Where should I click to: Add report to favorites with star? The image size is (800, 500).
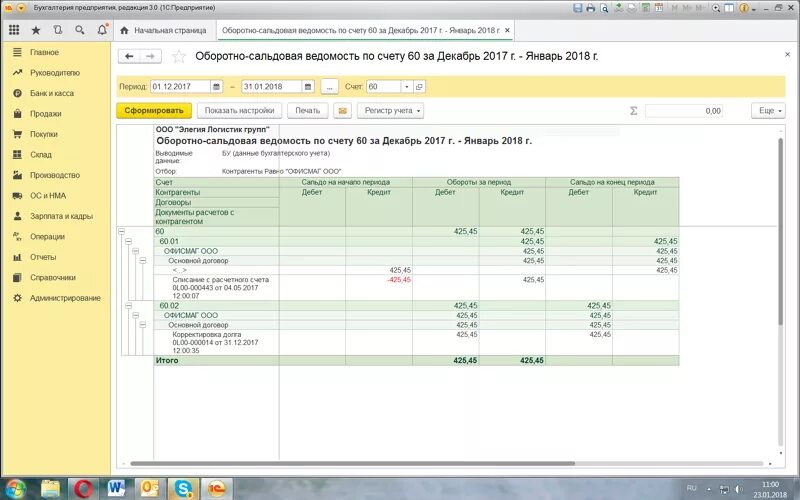(179, 56)
